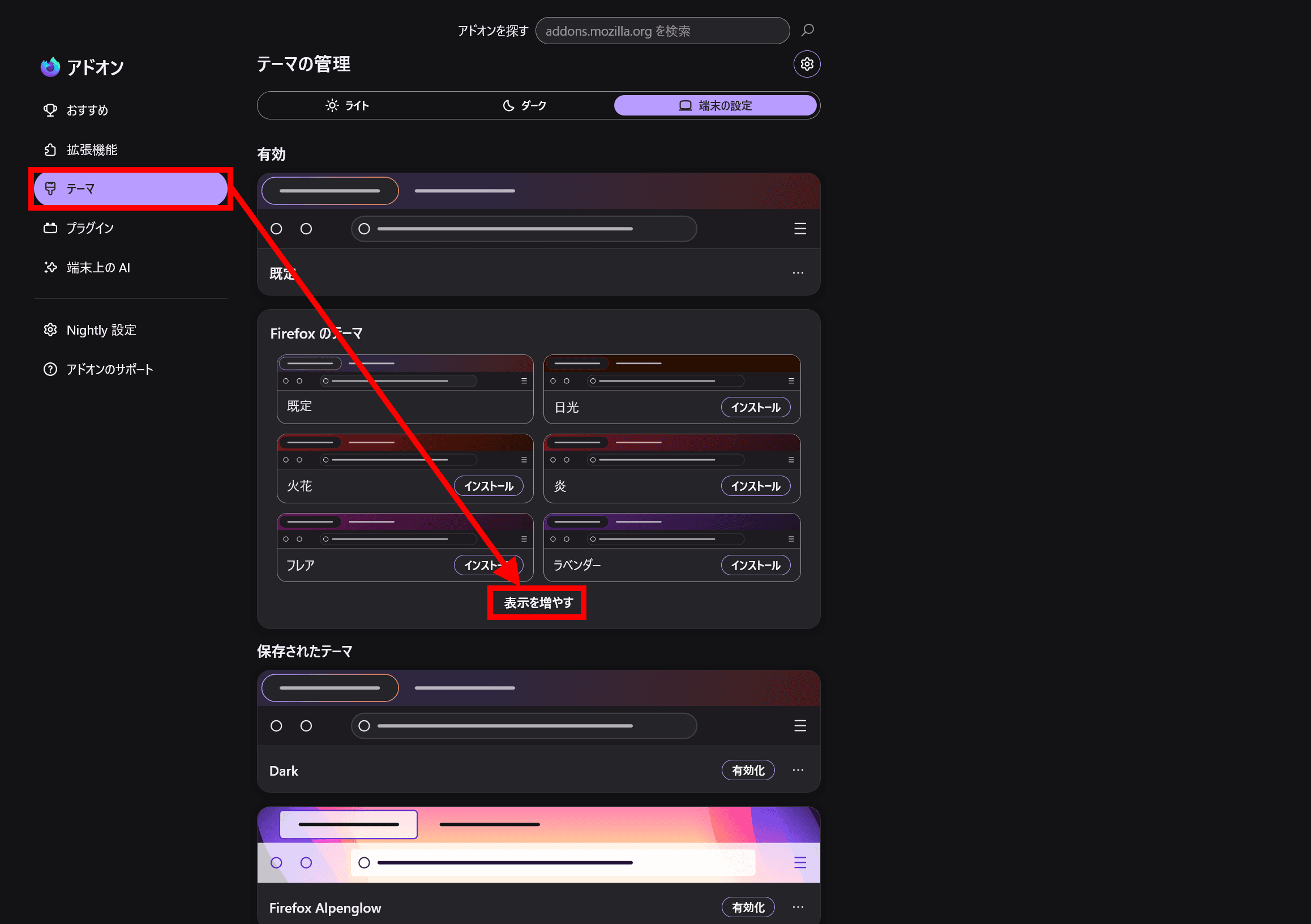Click the laptop icon on 端末の設定 option
1311x924 pixels.
click(685, 106)
